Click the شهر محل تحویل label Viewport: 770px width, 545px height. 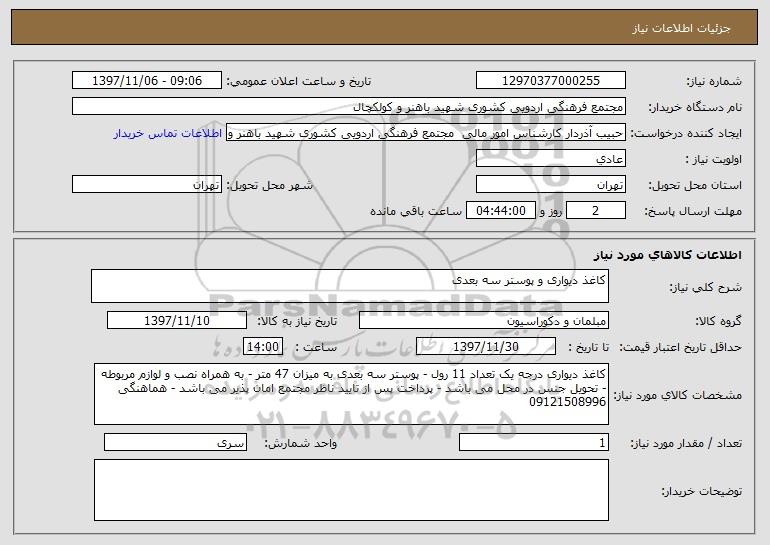269,185
